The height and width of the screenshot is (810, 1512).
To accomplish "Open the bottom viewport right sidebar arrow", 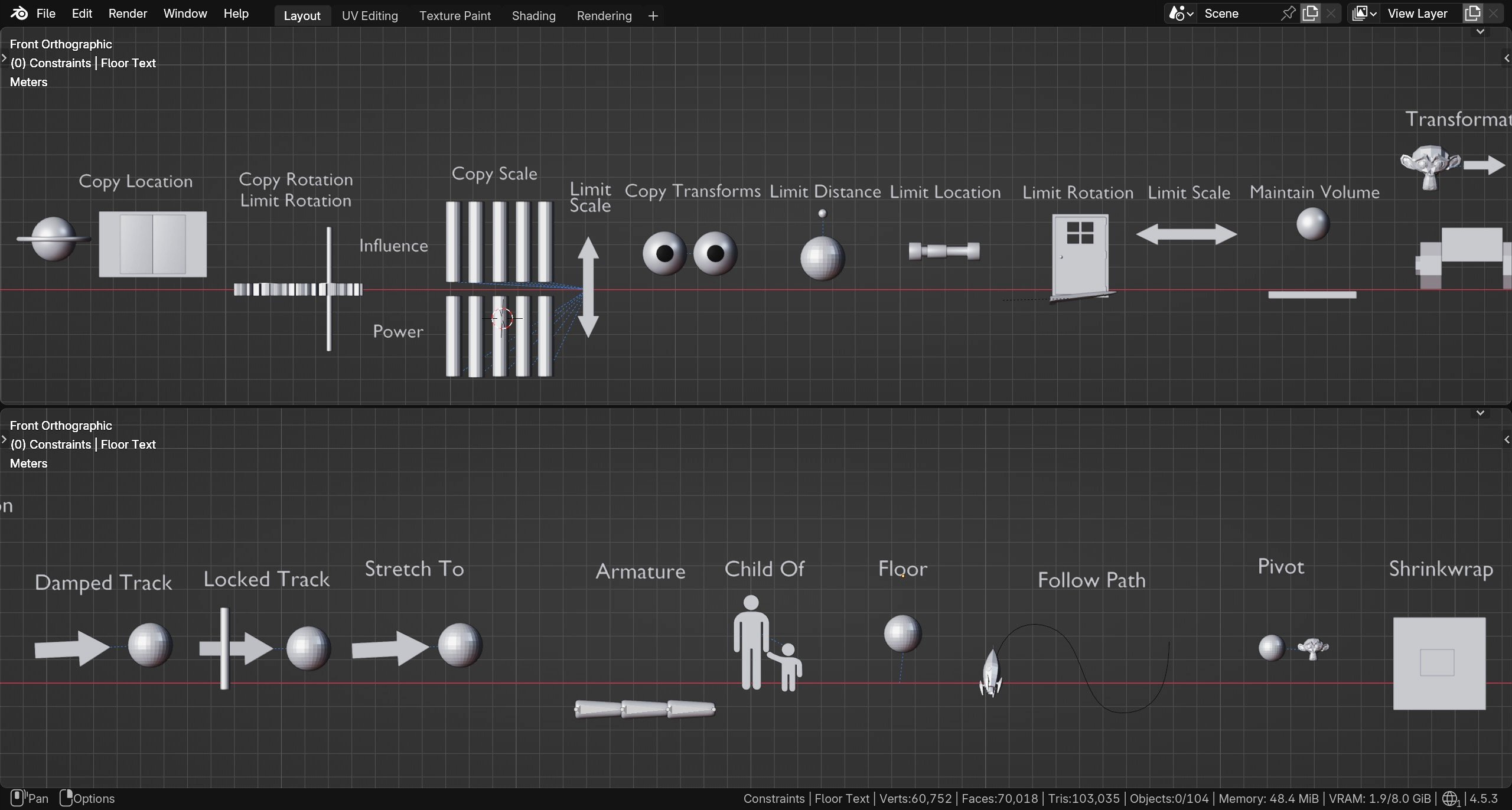I will [1507, 439].
